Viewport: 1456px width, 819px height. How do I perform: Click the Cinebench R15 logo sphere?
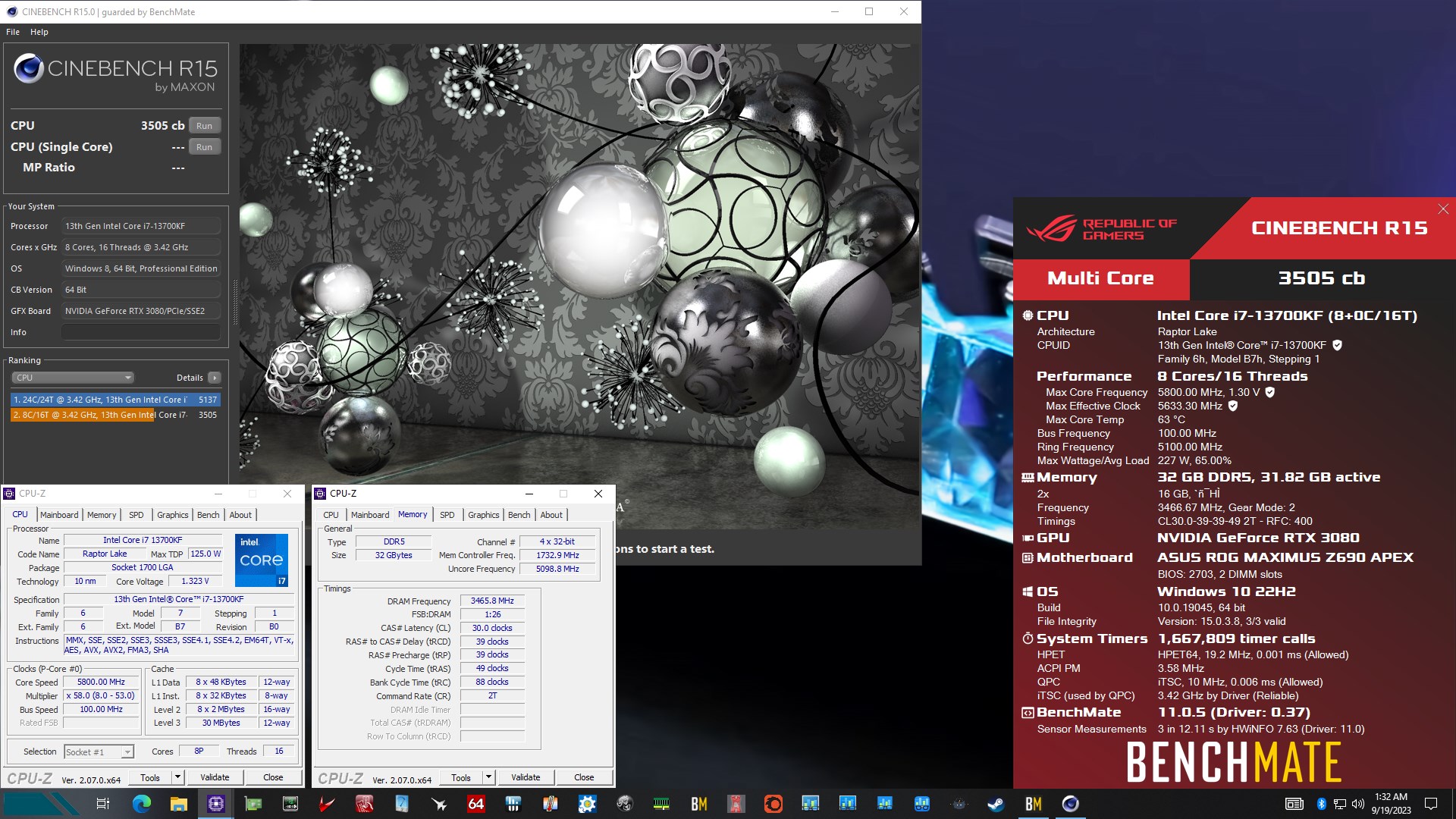tap(29, 69)
